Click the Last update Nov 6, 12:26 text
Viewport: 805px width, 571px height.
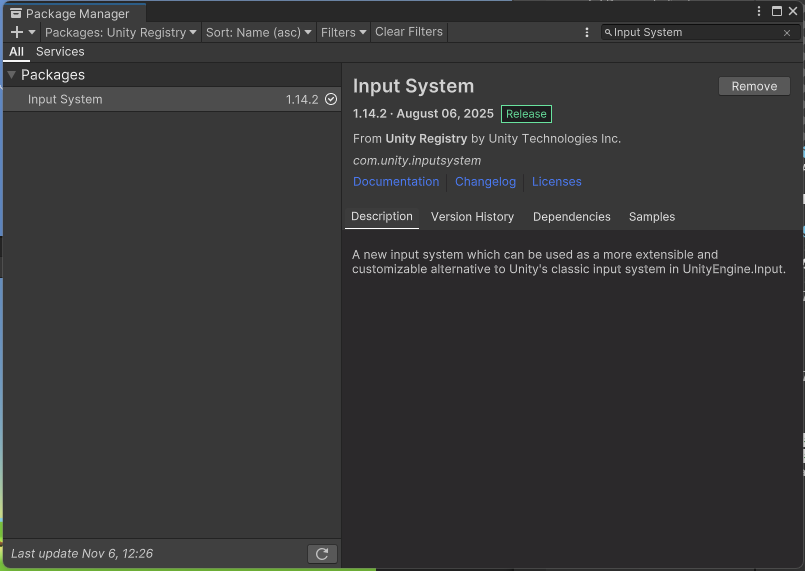click(82, 554)
